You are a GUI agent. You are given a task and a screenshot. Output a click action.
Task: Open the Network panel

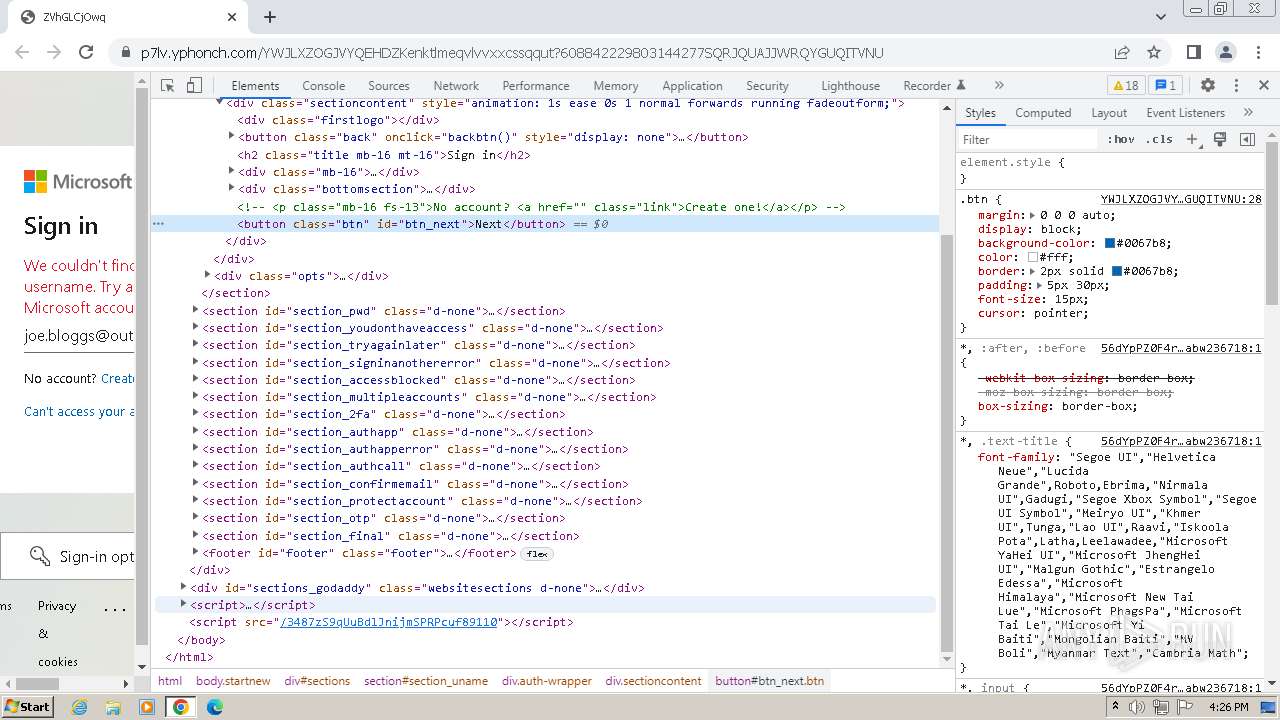[x=456, y=86]
